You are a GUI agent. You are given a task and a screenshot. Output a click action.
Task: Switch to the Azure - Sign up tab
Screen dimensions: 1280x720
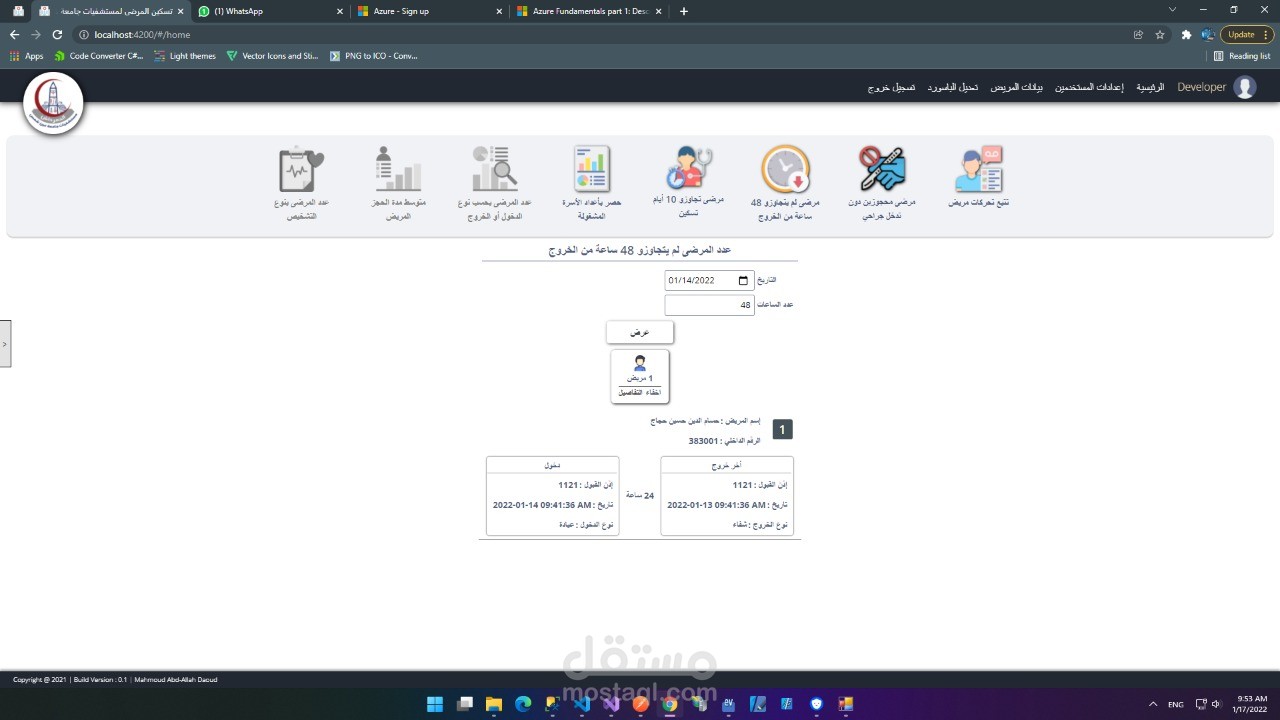(x=430, y=11)
